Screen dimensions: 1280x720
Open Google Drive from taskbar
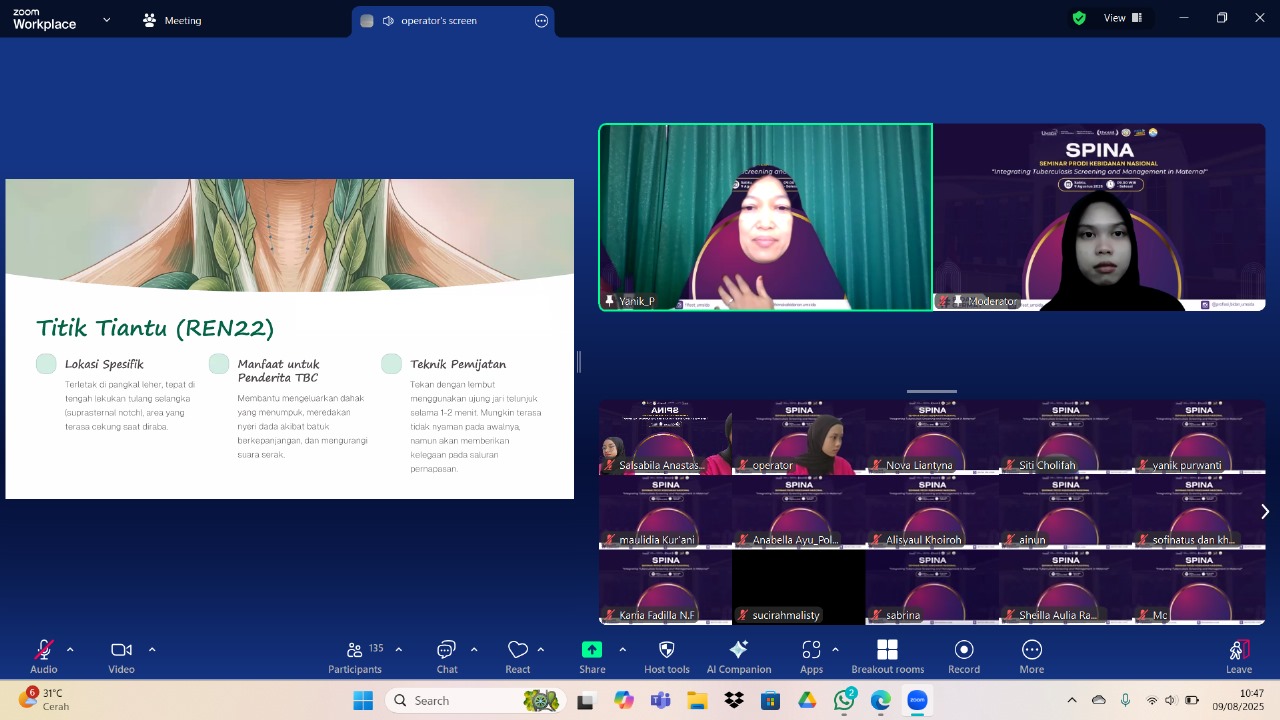point(807,700)
